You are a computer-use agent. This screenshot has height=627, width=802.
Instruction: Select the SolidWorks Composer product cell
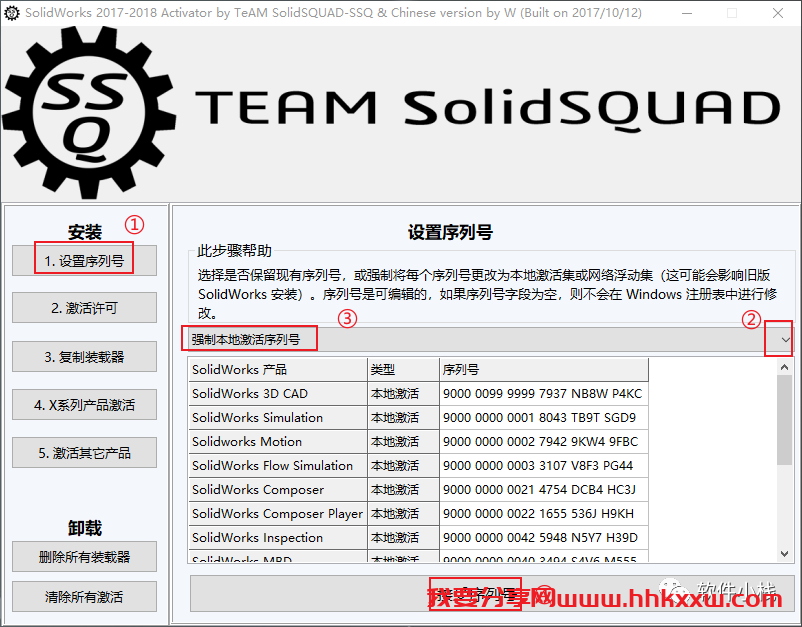(x=278, y=489)
